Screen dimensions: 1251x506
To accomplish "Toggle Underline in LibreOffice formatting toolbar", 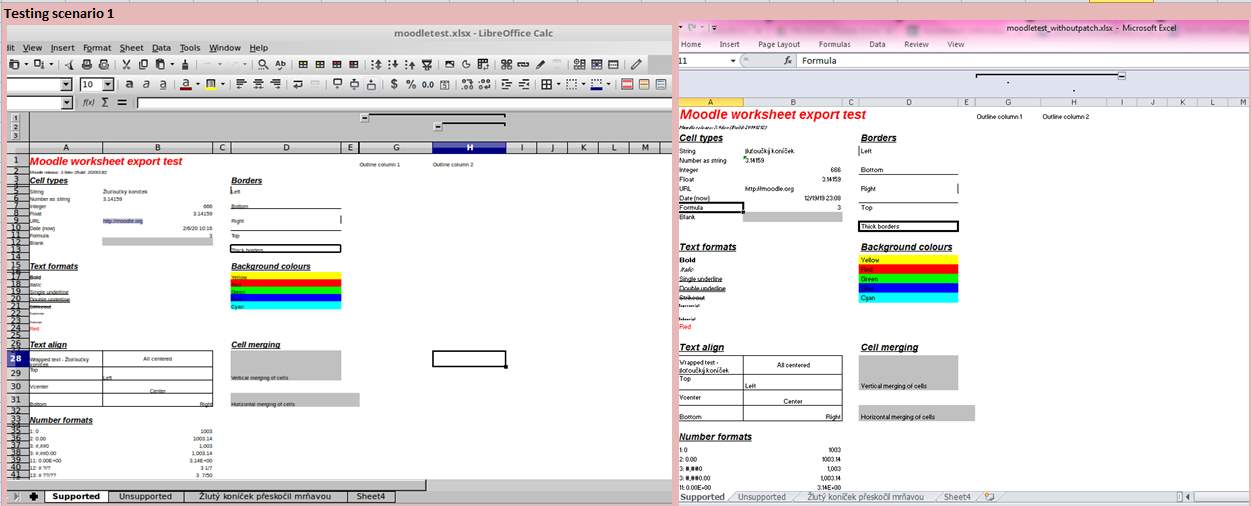I will click(163, 84).
